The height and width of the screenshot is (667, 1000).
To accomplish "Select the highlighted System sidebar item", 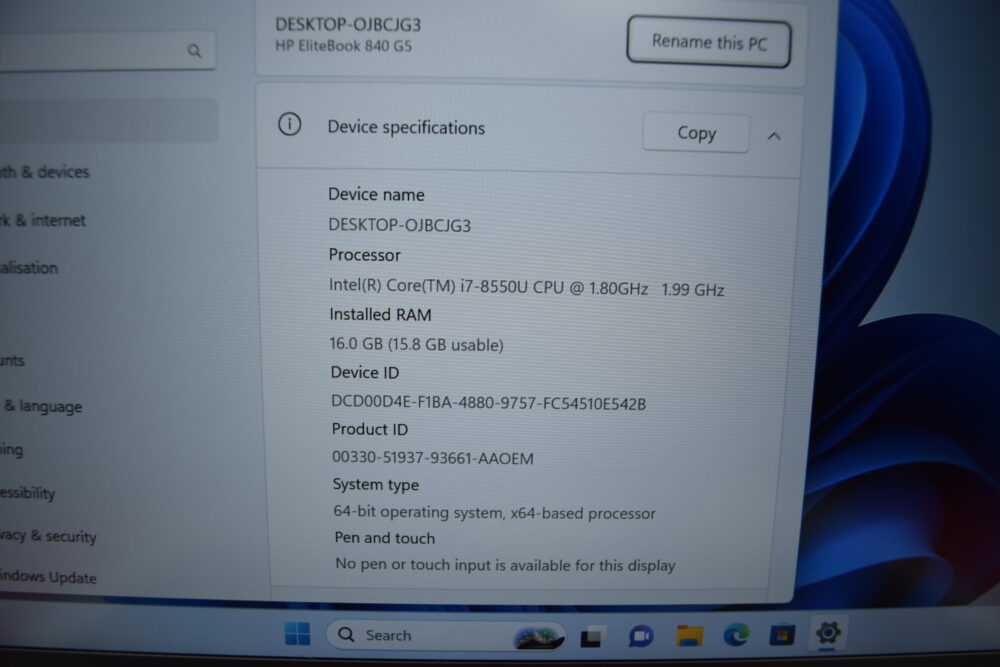I will 108,121.
